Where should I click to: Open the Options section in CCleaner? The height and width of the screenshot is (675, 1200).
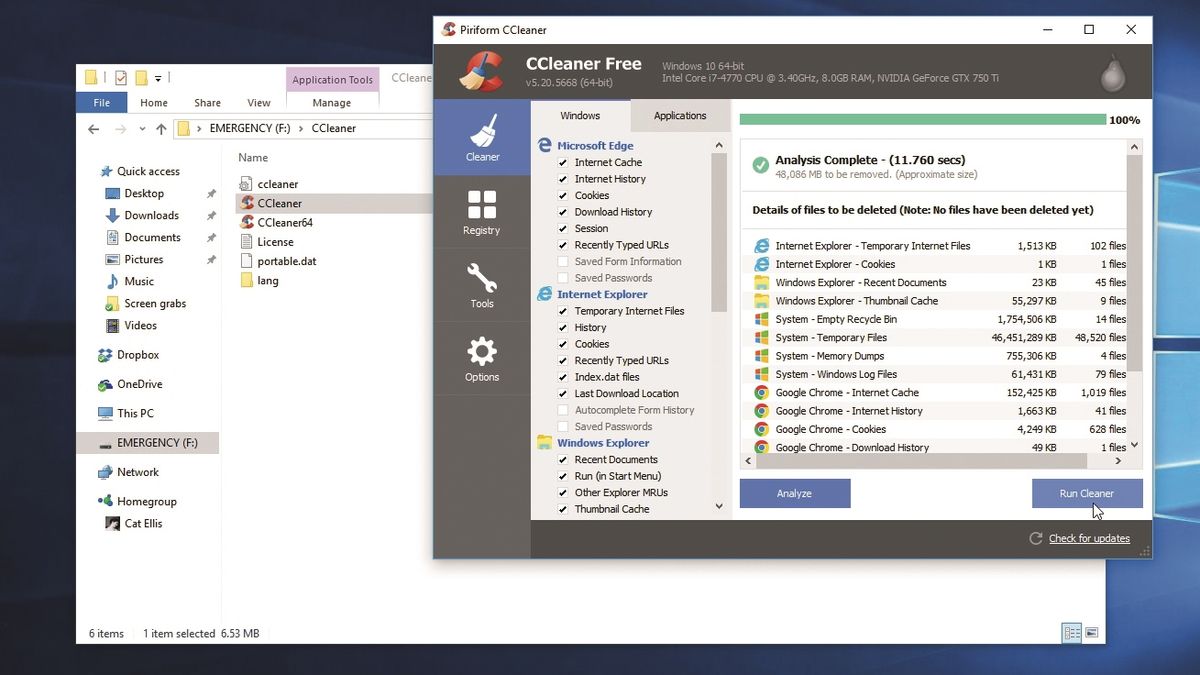tap(482, 359)
